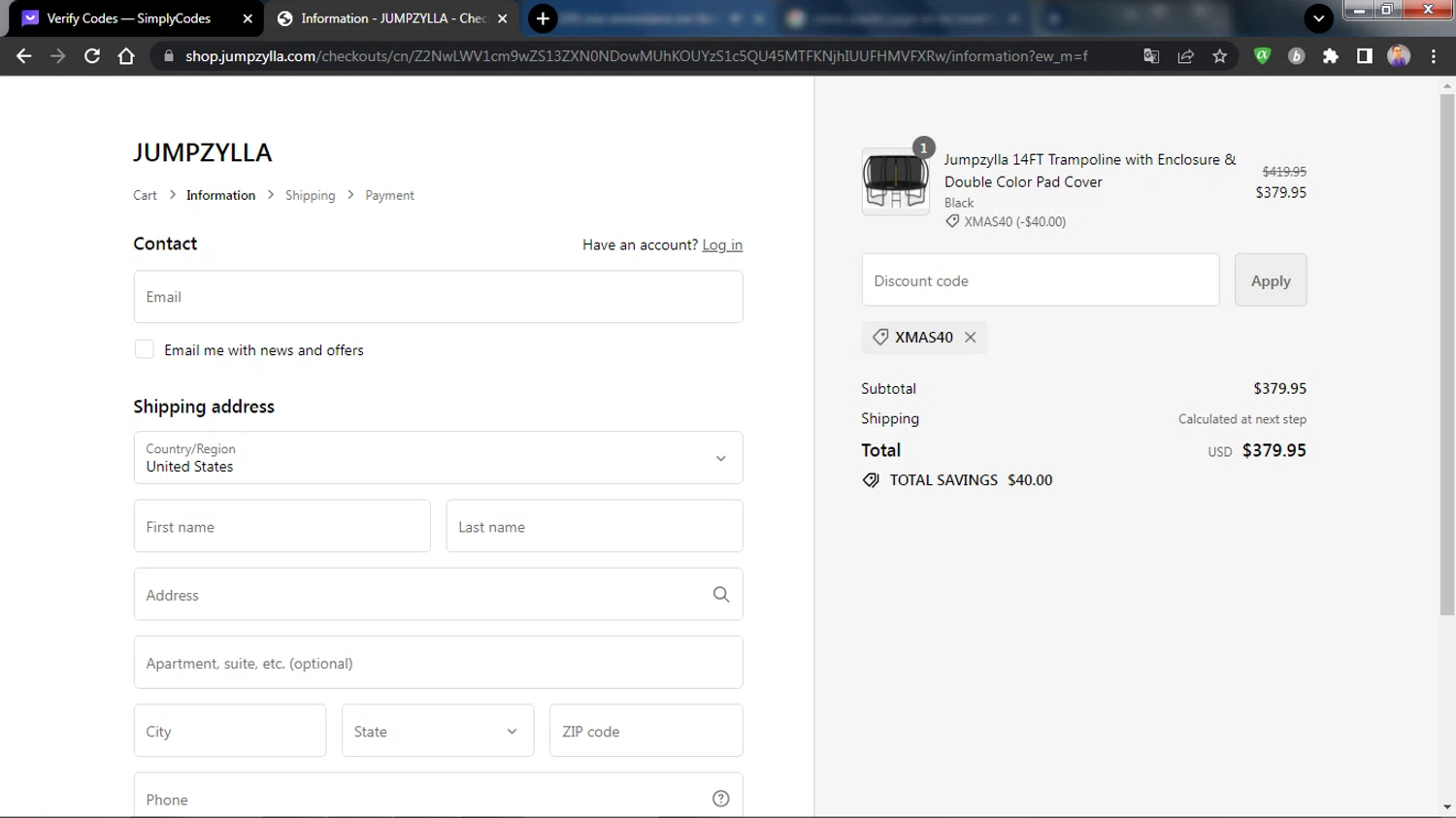Viewport: 1456px width, 818px height.
Task: Click the Payment breadcrumb step
Action: click(389, 195)
